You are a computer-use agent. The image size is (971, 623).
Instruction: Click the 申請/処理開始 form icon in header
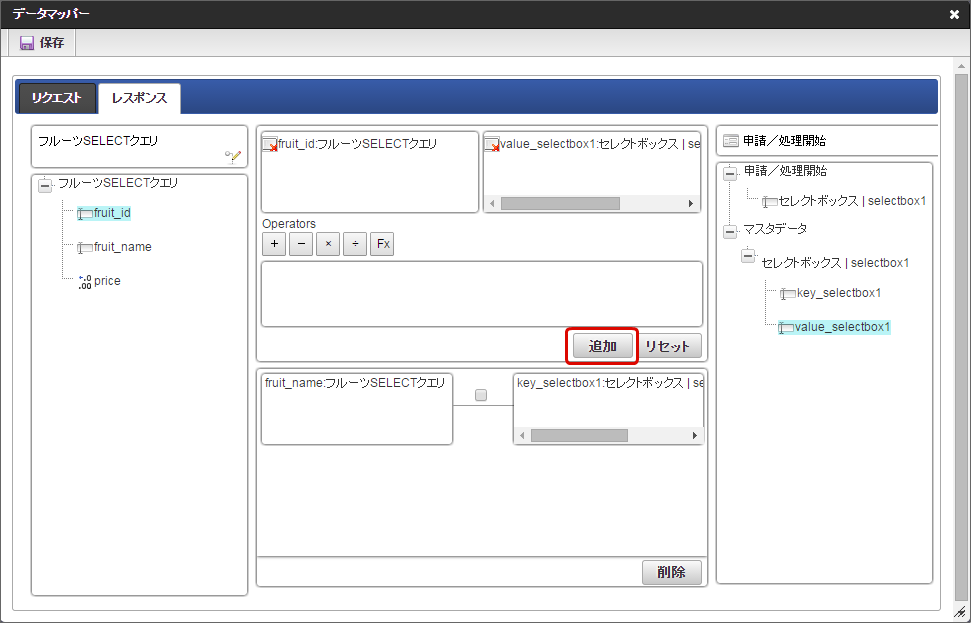[731, 141]
